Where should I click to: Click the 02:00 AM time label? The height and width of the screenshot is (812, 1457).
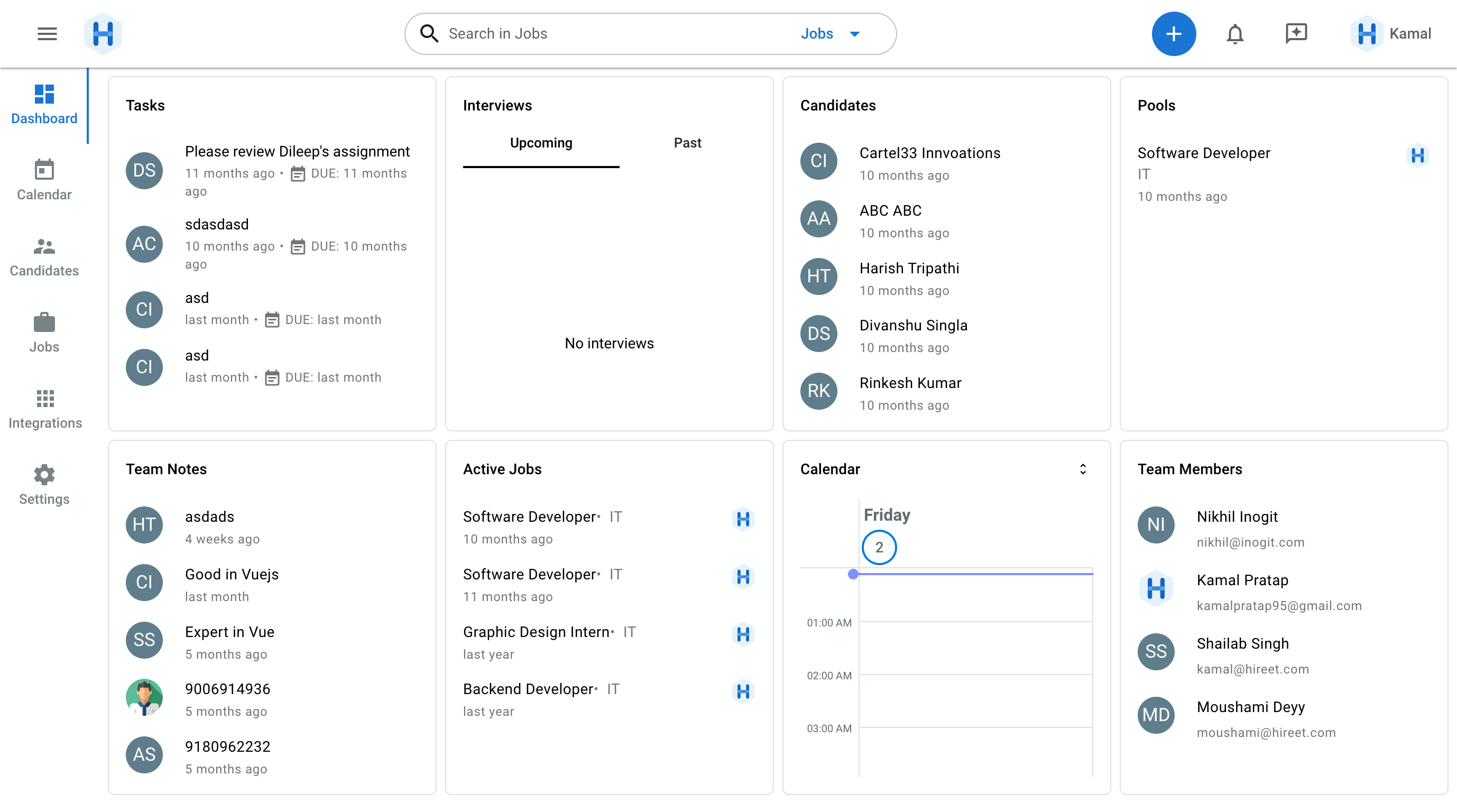pyautogui.click(x=828, y=676)
